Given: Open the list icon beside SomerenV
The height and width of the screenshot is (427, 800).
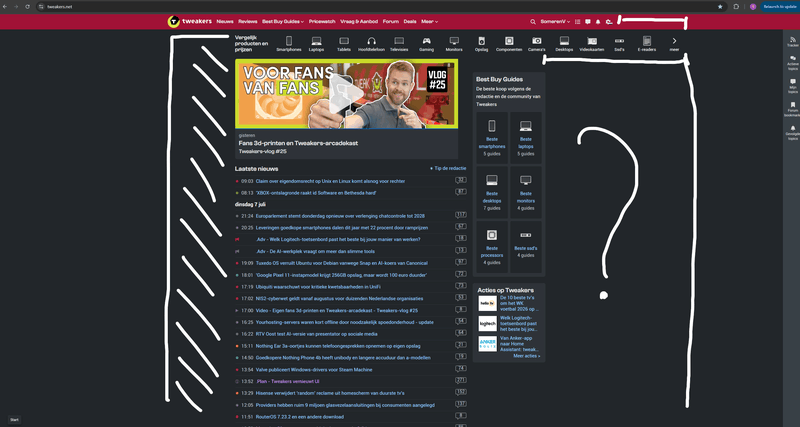Looking at the screenshot, I should (578, 21).
